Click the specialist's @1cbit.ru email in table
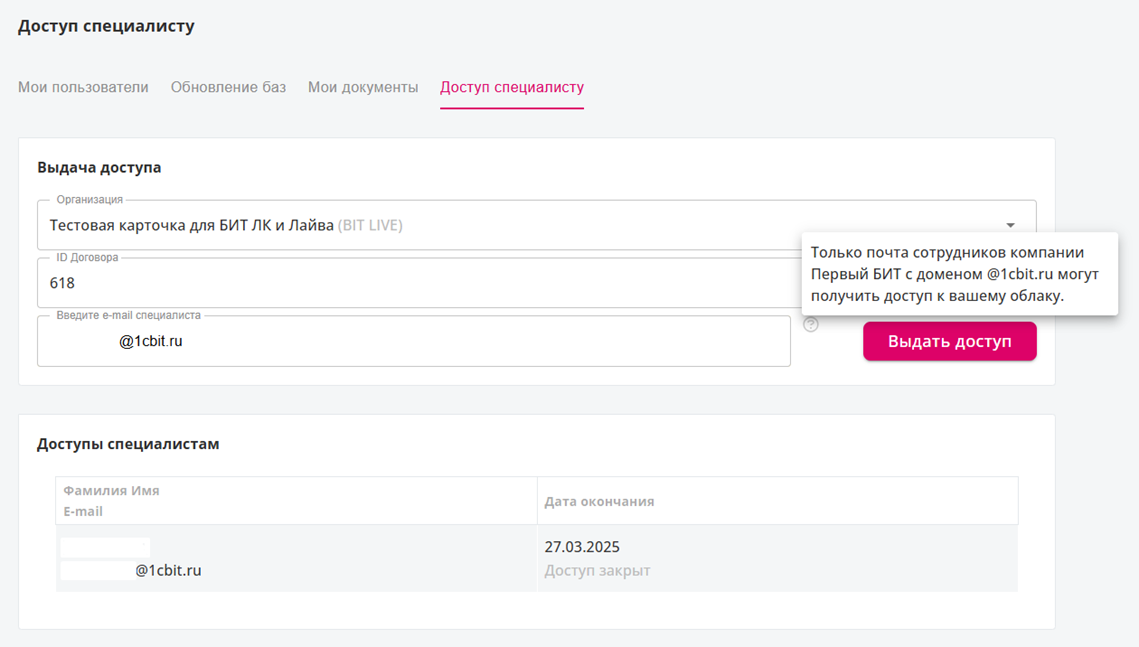The height and width of the screenshot is (647, 1139). coord(168,571)
